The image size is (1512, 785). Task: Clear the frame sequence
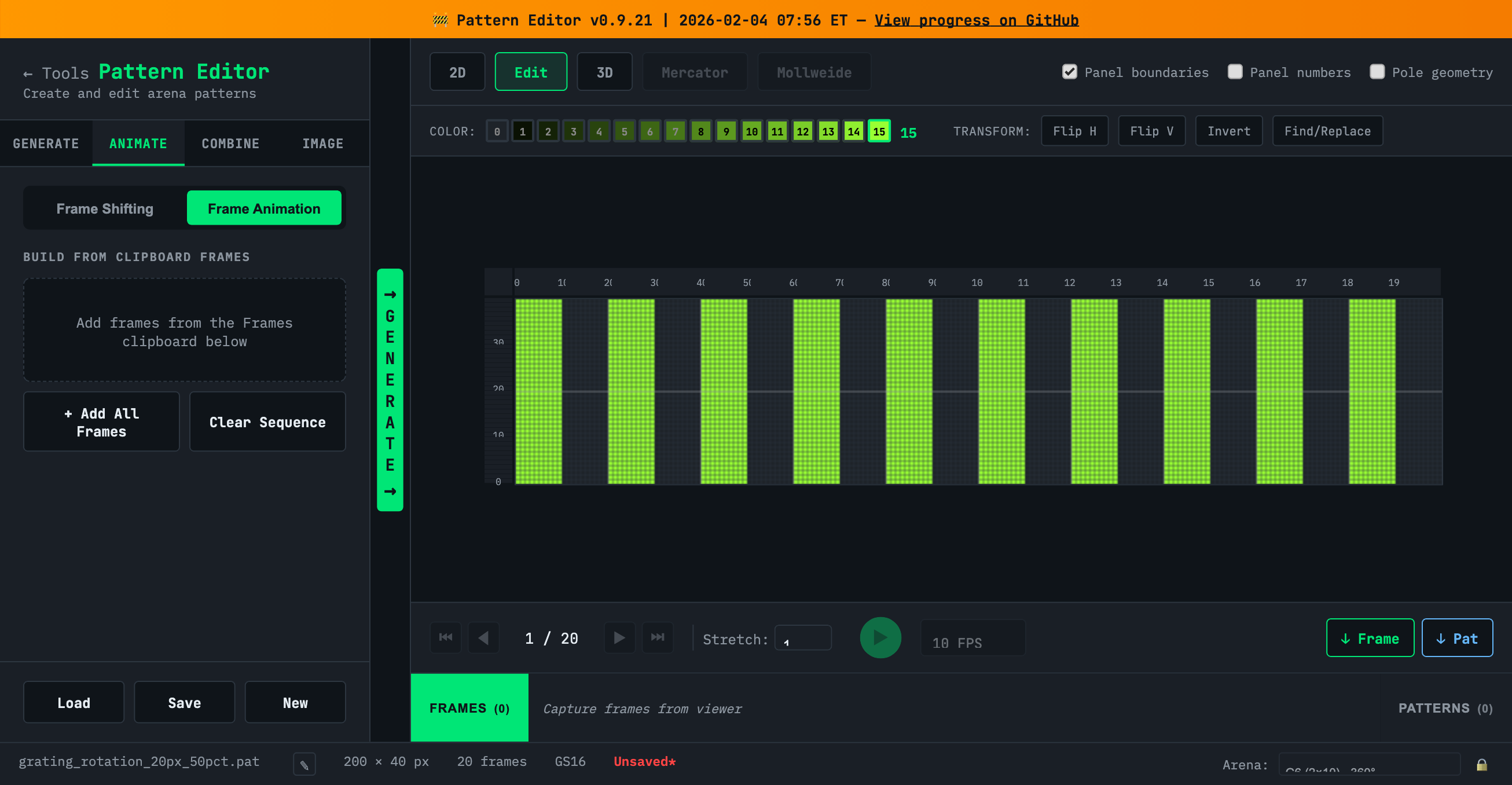coord(267,421)
